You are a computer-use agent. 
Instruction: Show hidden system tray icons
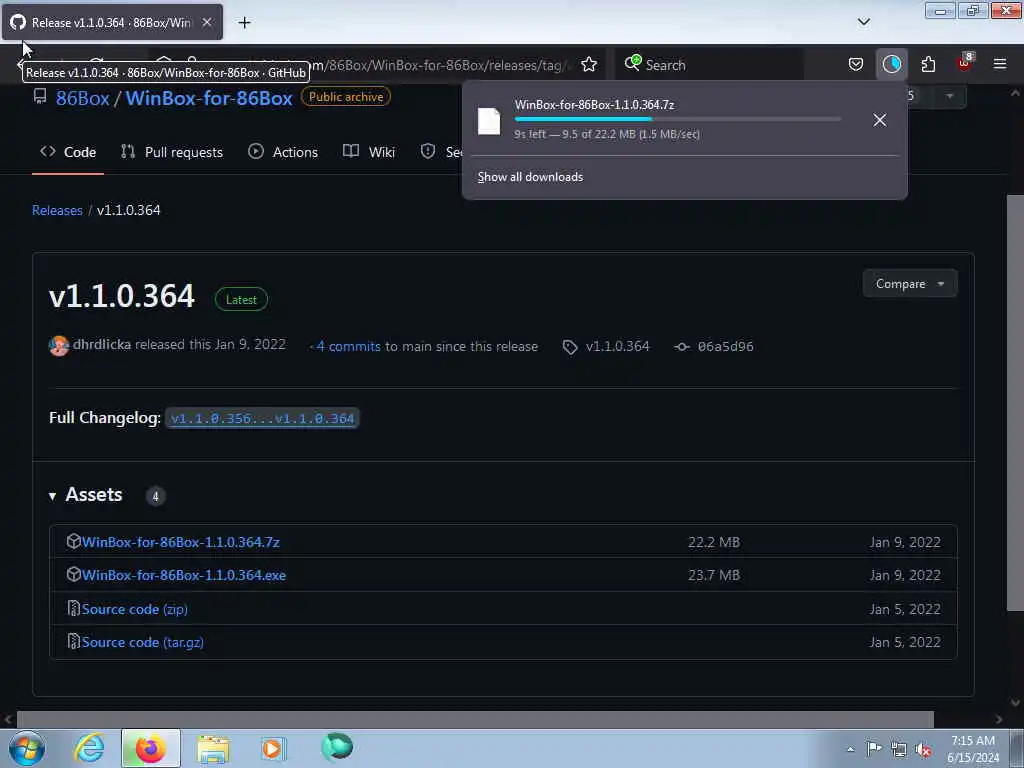click(850, 750)
